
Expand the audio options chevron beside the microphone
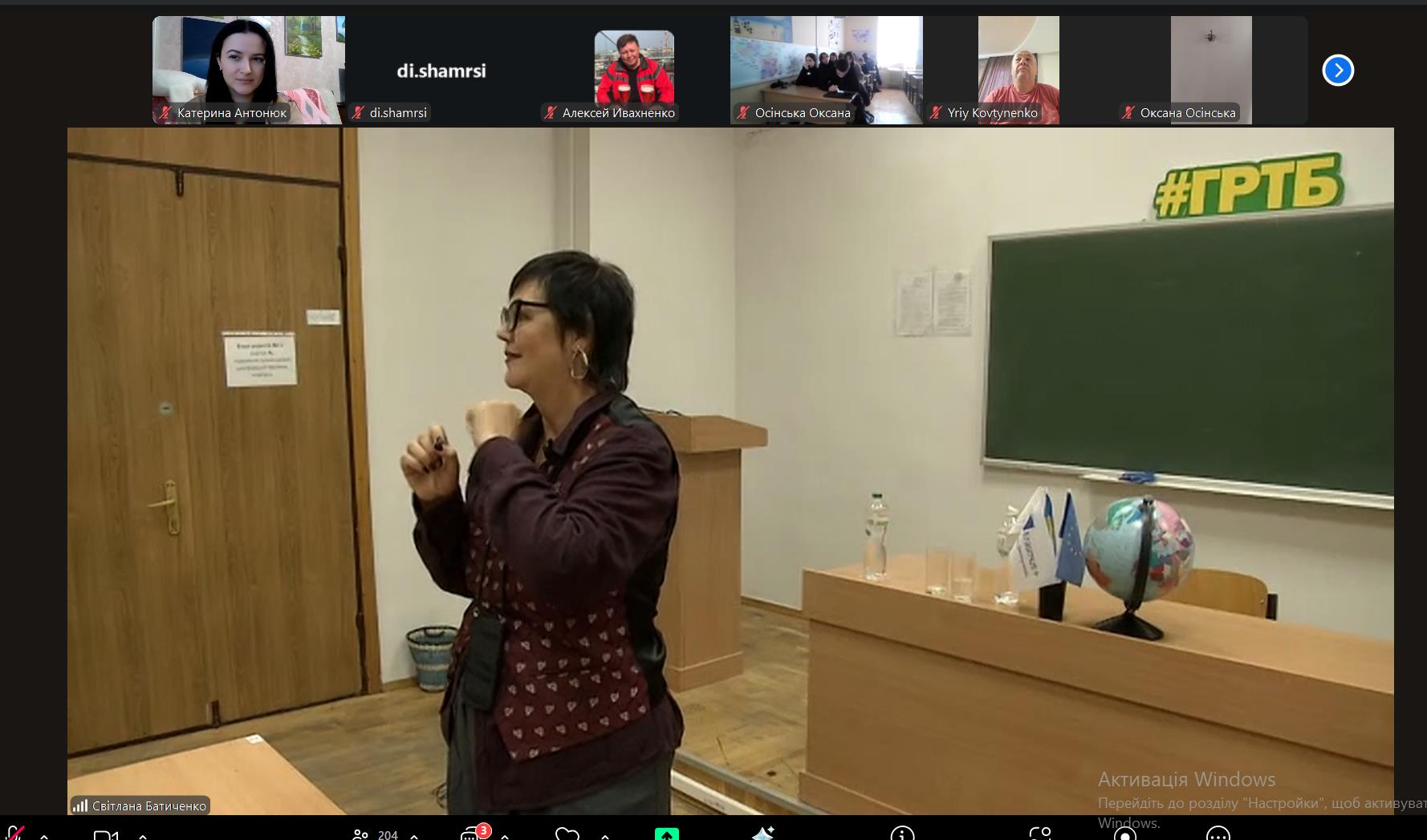44,836
